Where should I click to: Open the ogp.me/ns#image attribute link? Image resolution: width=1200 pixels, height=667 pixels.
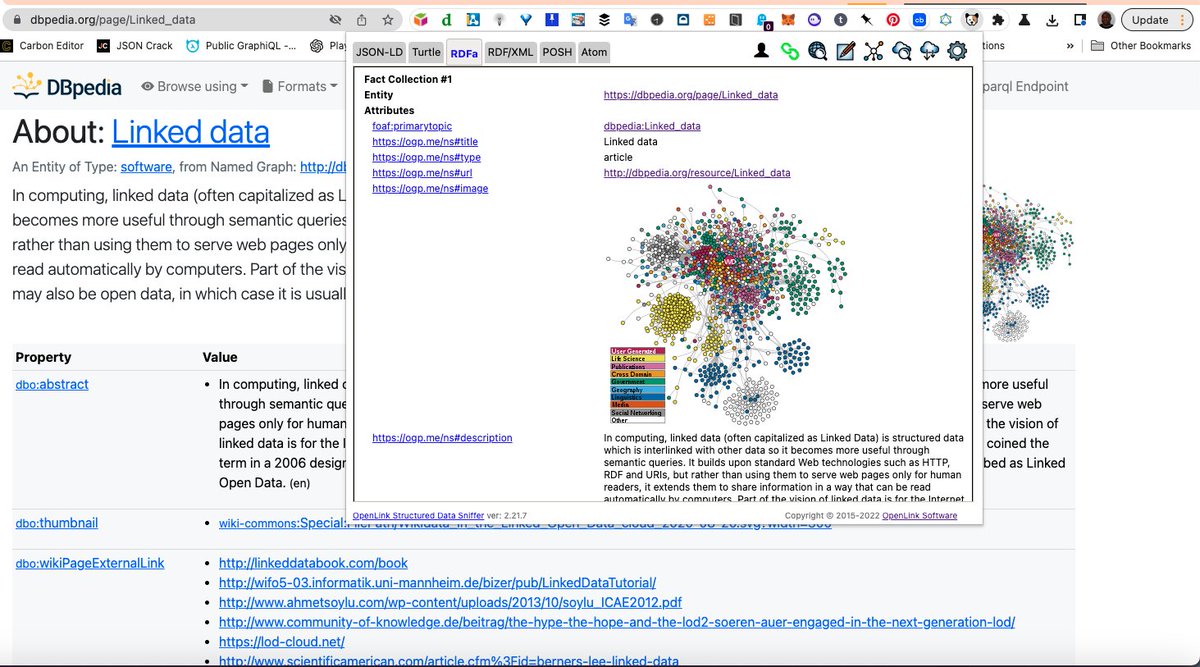430,188
